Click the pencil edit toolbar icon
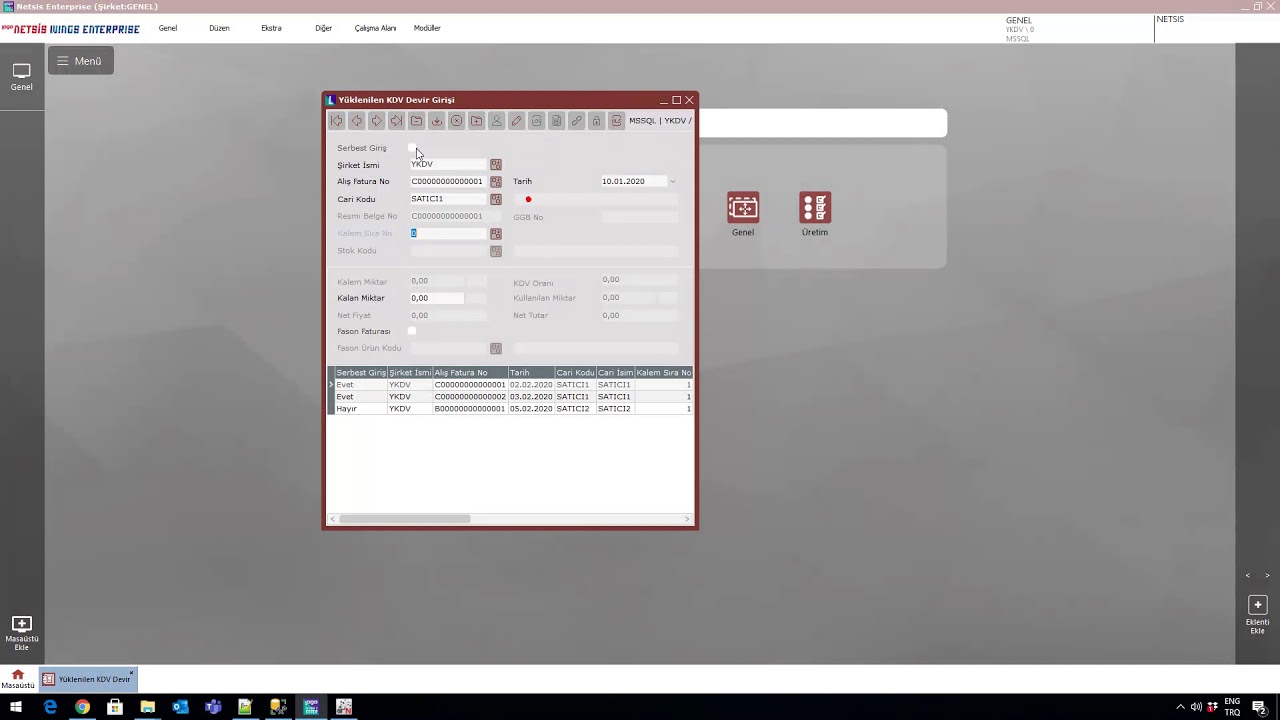Image resolution: width=1280 pixels, height=720 pixels. tap(517, 121)
